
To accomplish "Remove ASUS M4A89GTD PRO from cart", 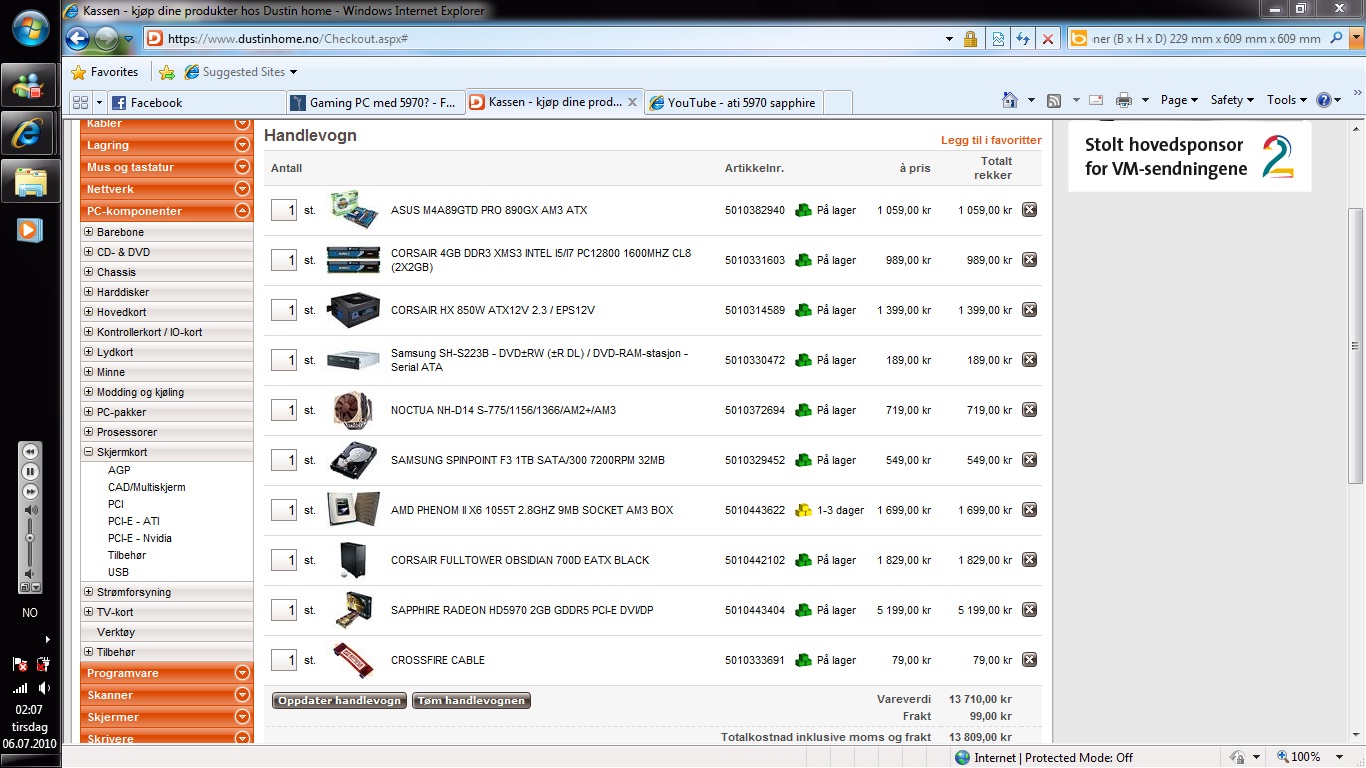I will (1029, 210).
